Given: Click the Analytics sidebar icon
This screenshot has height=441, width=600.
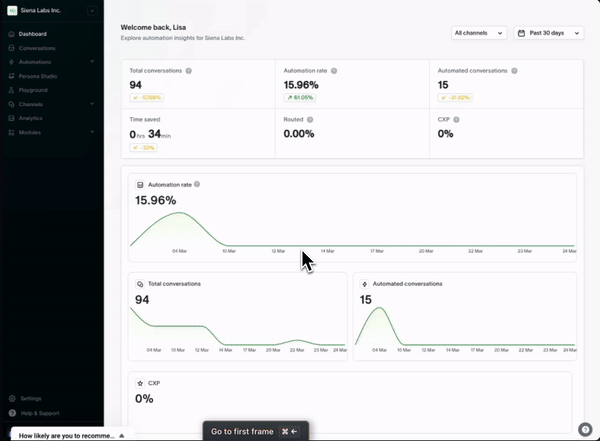Looking at the screenshot, I should [11, 118].
